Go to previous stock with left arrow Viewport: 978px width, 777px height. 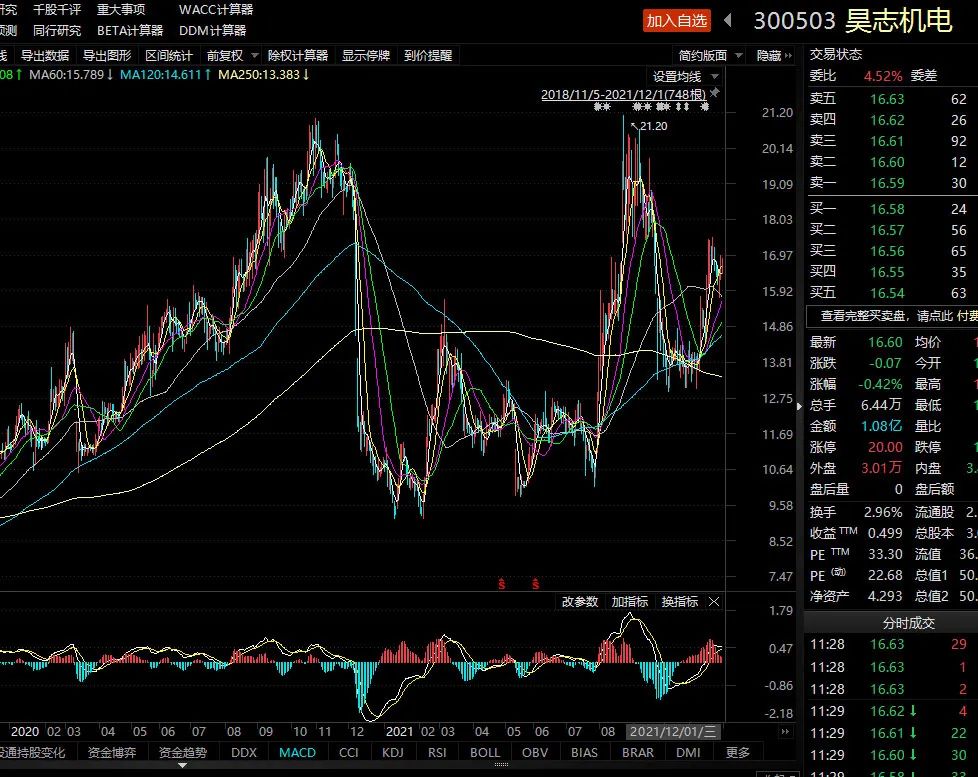(x=728, y=21)
